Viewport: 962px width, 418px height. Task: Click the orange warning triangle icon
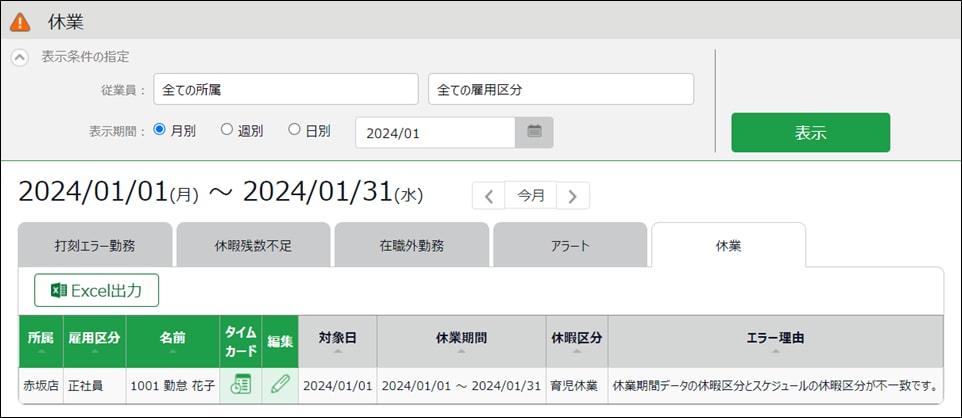pyautogui.click(x=20, y=22)
